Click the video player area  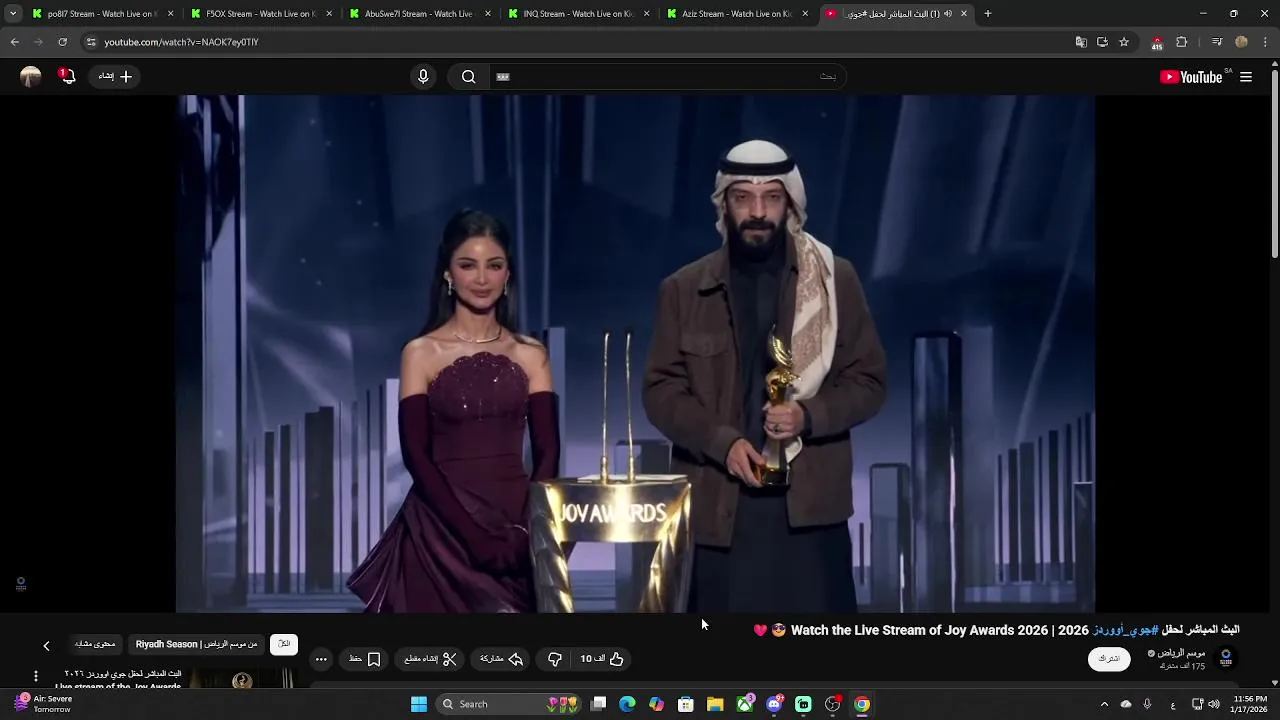tap(636, 353)
